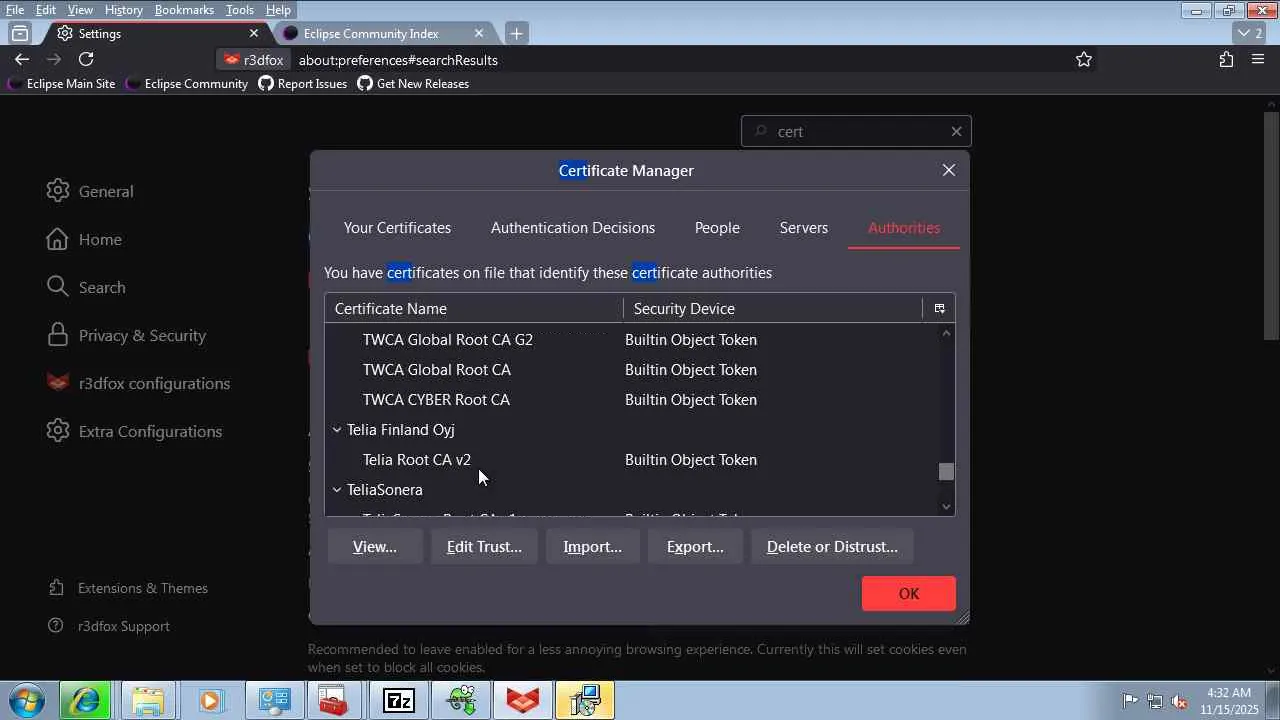1280x720 pixels.
Task: Click the Export... button
Action: tap(695, 547)
